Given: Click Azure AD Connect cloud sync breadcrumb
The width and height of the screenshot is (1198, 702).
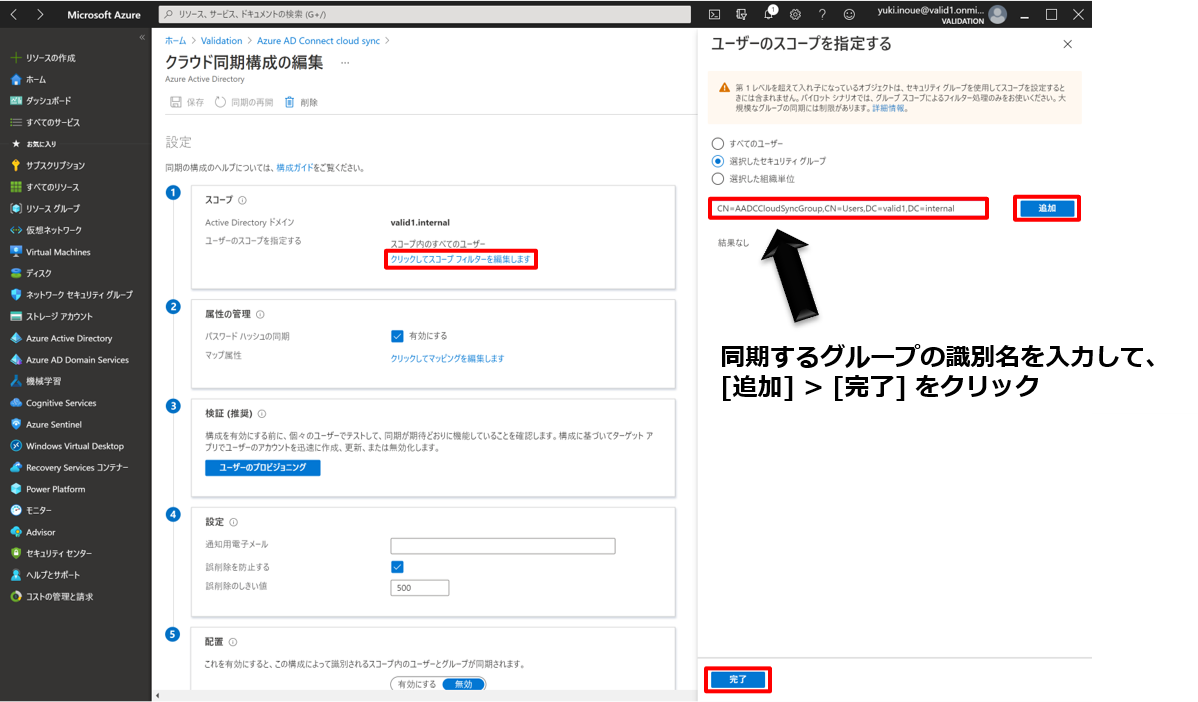Looking at the screenshot, I should pyautogui.click(x=318, y=40).
